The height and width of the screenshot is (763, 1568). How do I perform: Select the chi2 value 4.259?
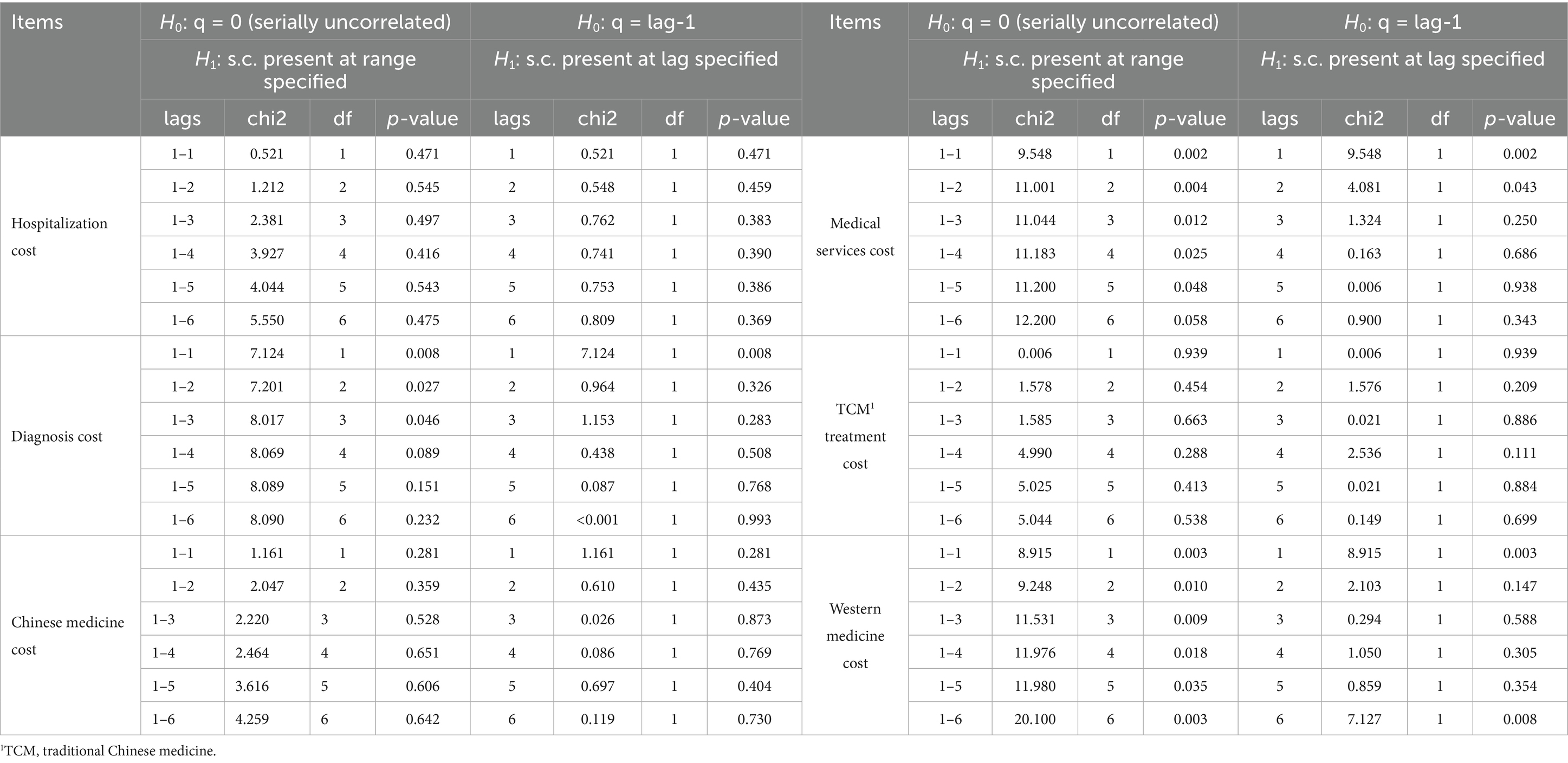(252, 719)
